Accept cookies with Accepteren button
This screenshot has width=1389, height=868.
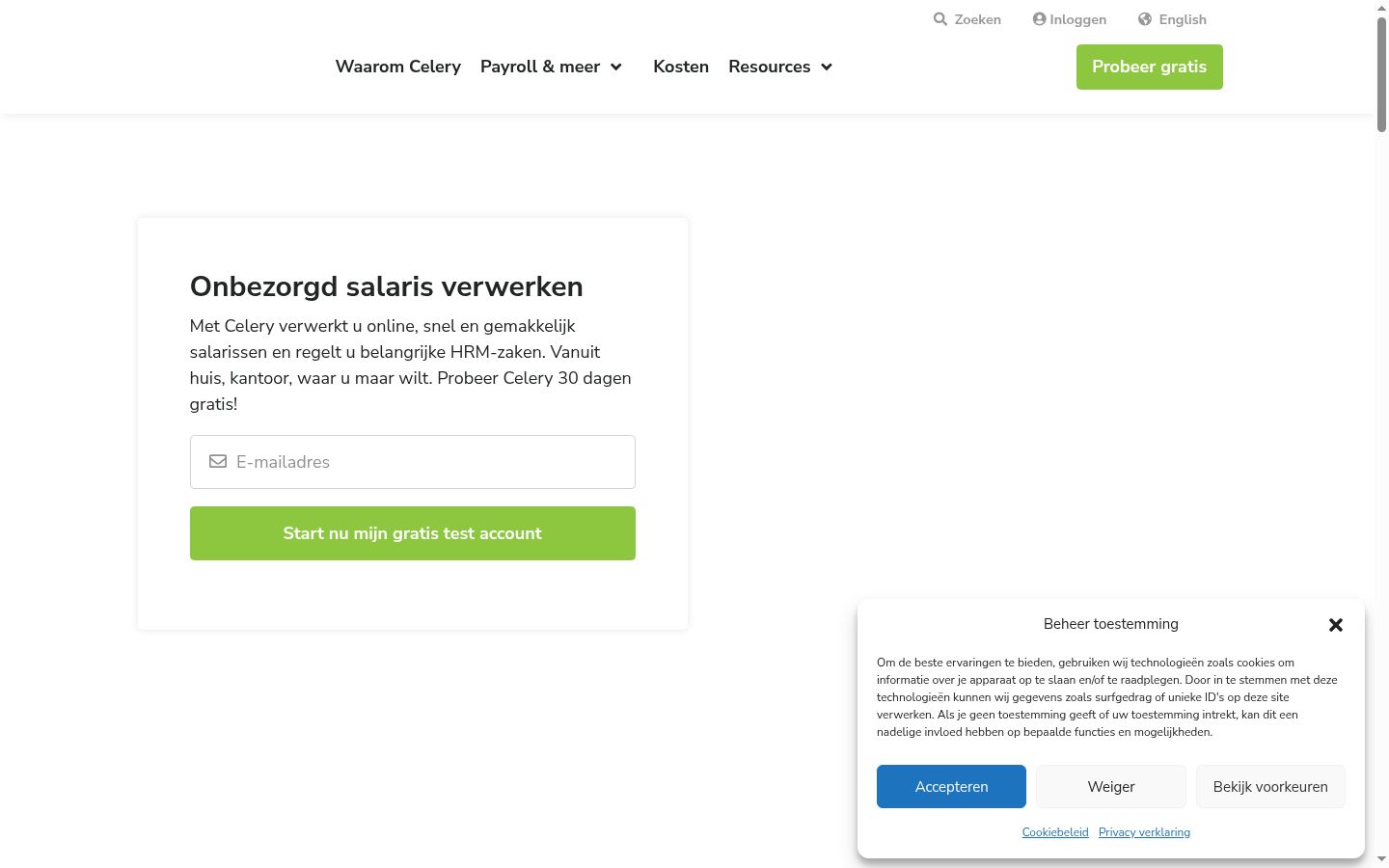[951, 787]
